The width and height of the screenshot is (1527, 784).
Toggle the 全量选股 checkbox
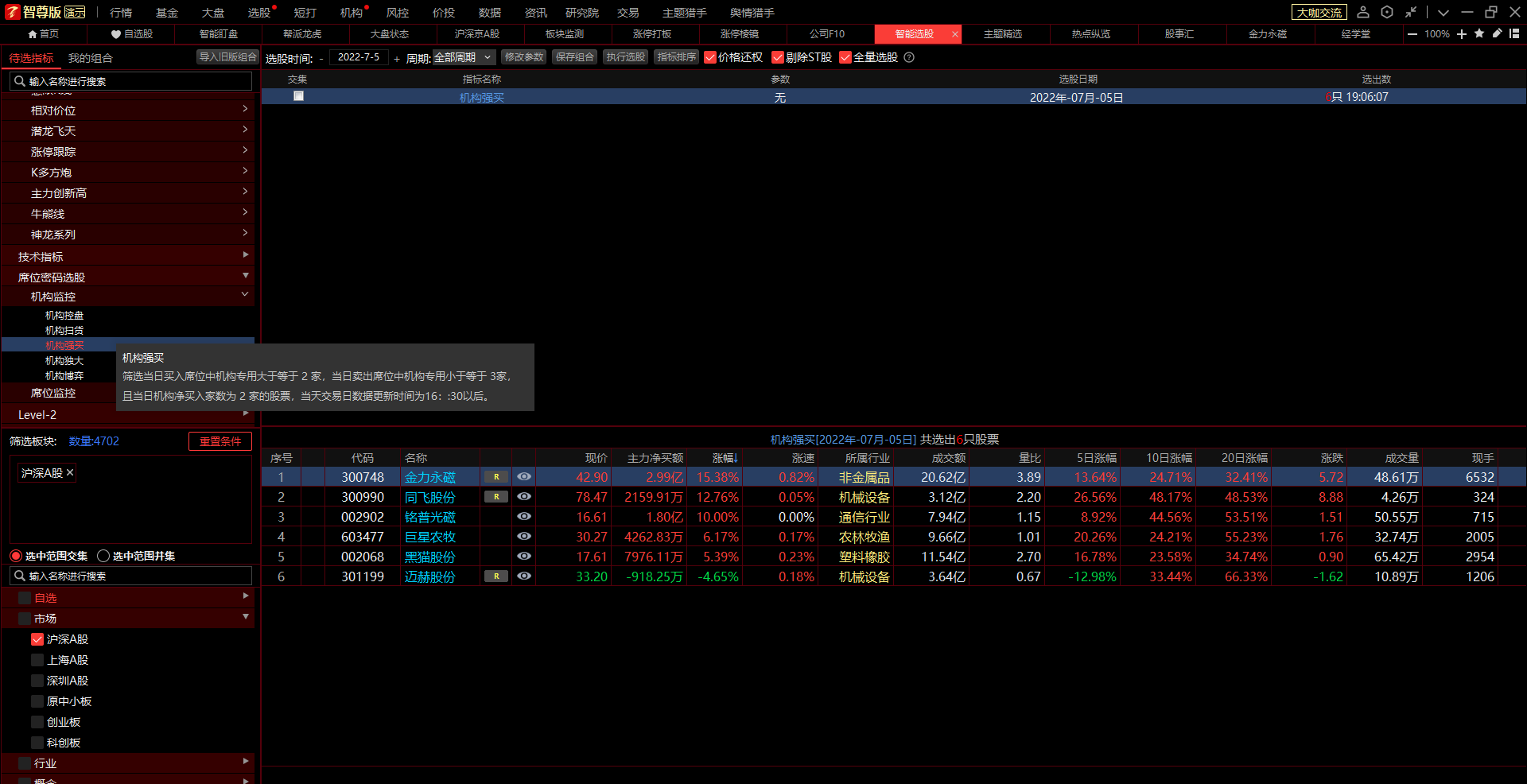(845, 57)
